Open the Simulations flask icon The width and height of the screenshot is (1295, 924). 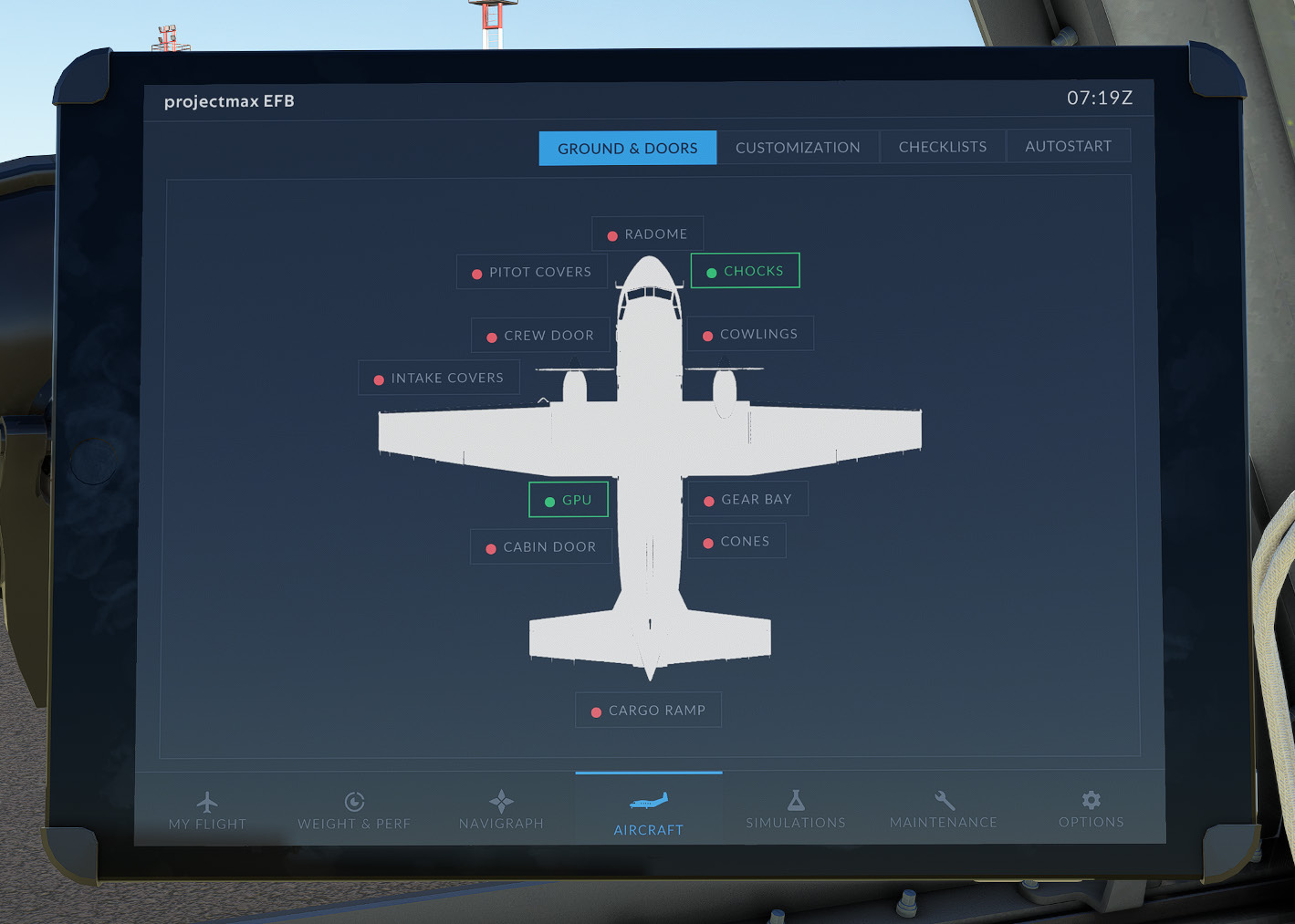pyautogui.click(x=796, y=800)
